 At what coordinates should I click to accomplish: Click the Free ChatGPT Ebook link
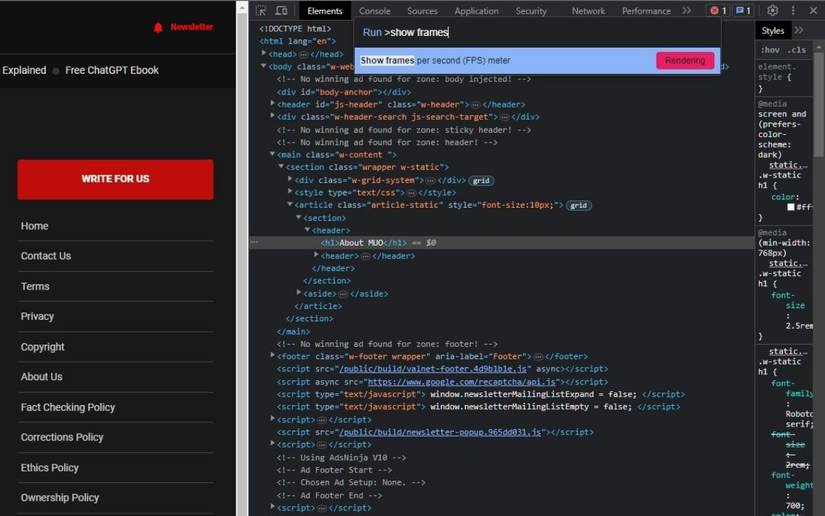pos(112,70)
